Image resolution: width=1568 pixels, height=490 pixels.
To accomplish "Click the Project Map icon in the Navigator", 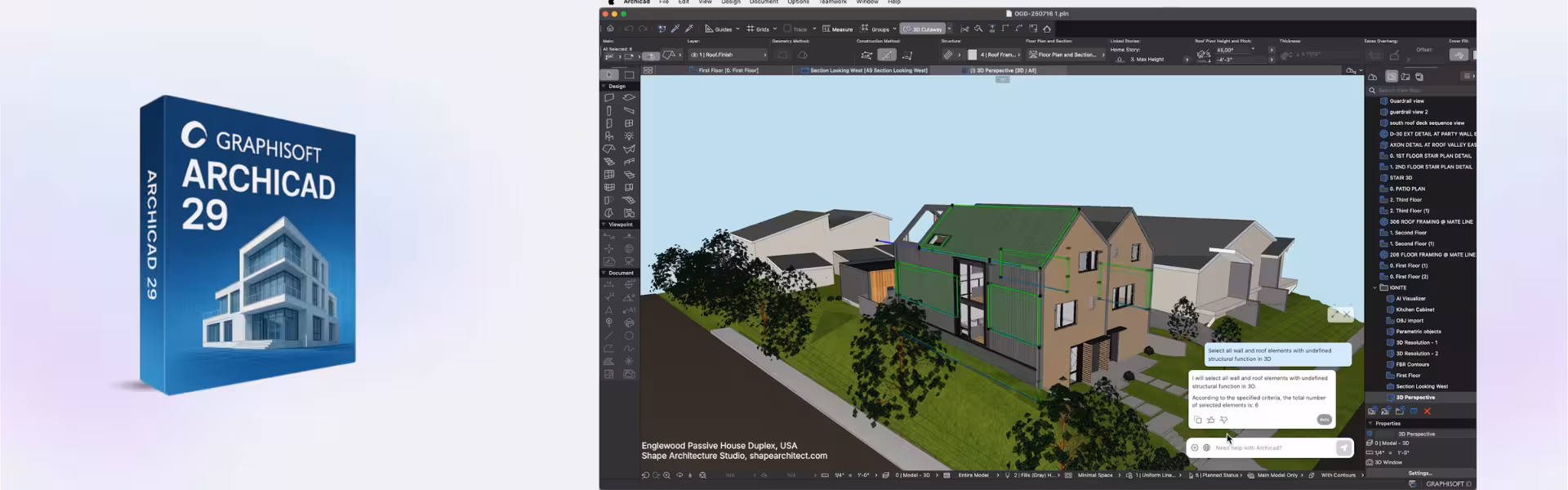I will [x=1373, y=76].
